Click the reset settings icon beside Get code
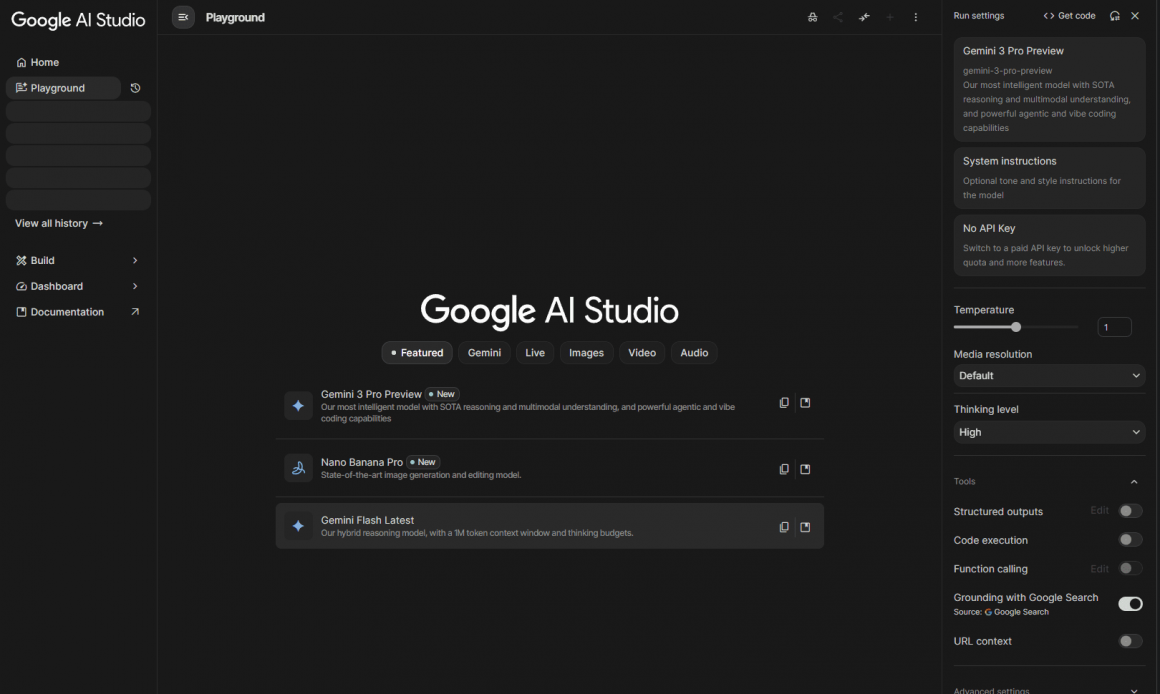The image size is (1160, 694). 1114,16
